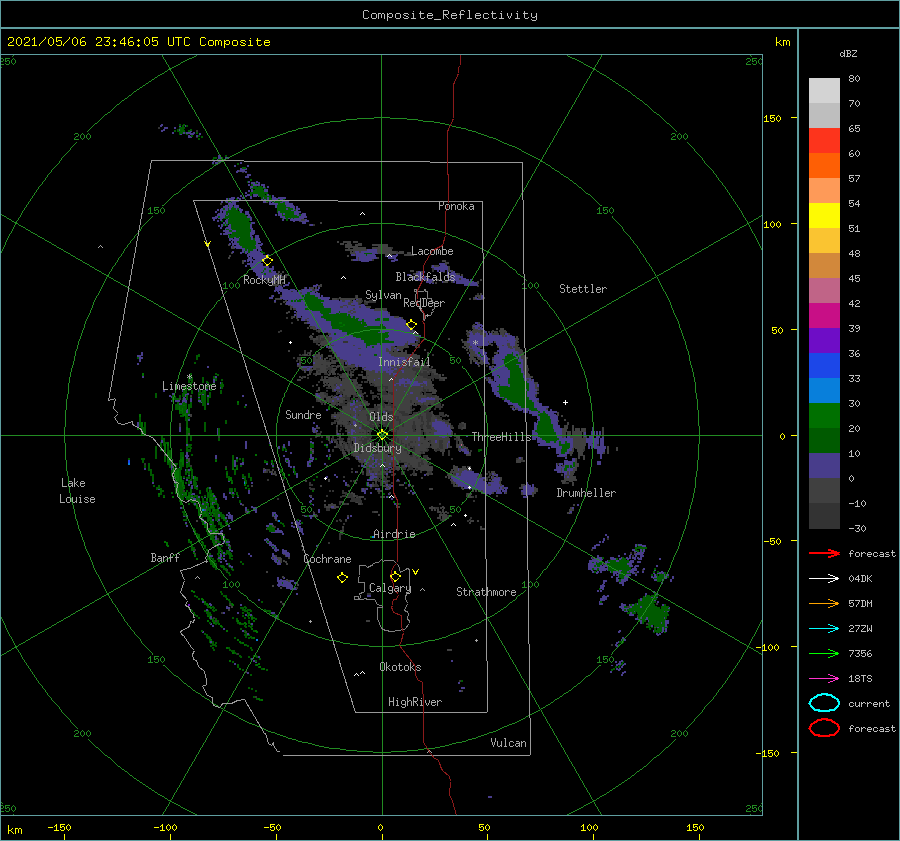Click the Composite_Reflectivity title text
The image size is (900, 841).
click(449, 15)
